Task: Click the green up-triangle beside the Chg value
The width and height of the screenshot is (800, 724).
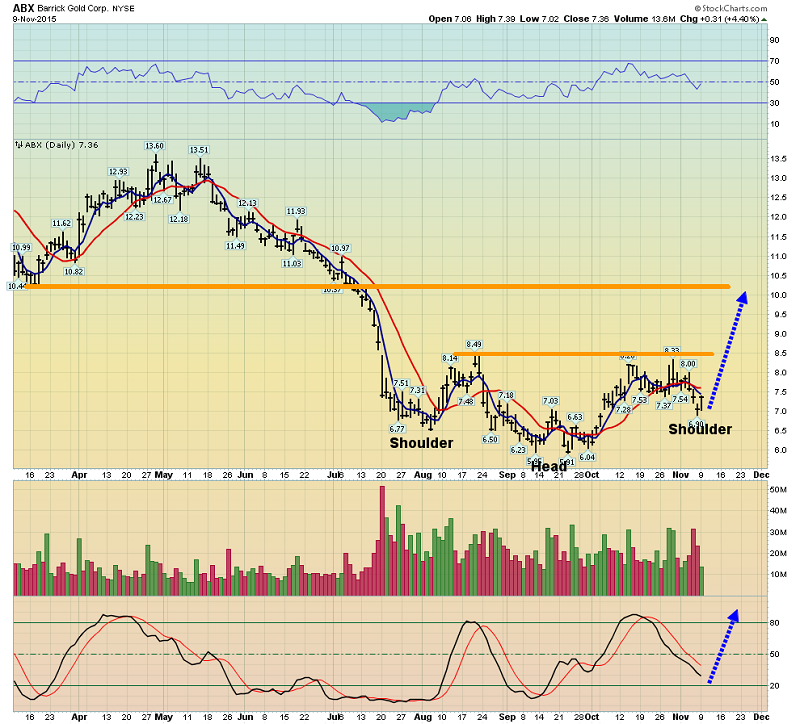Action: [x=764, y=20]
